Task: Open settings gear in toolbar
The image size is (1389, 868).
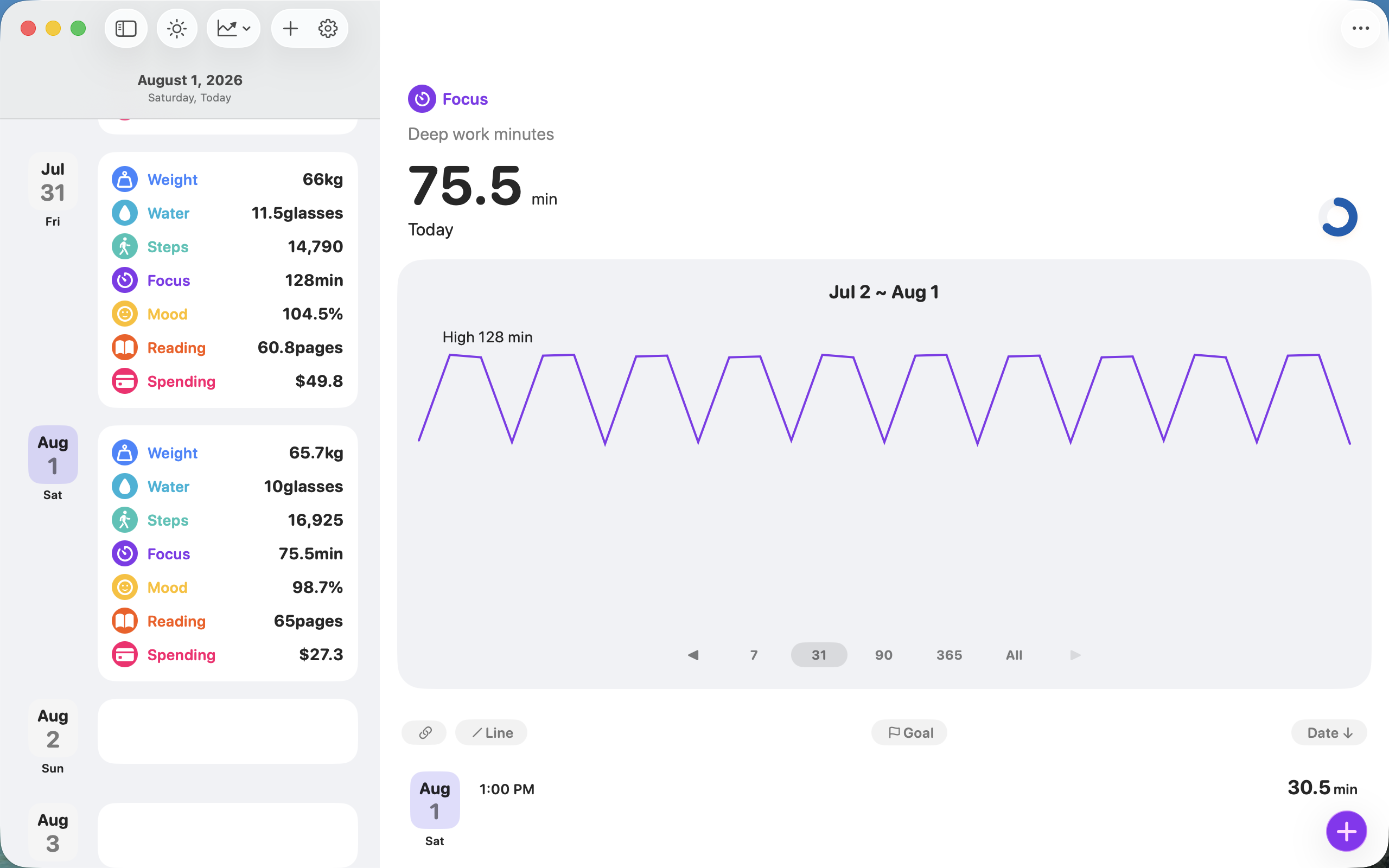Action: coord(328,28)
